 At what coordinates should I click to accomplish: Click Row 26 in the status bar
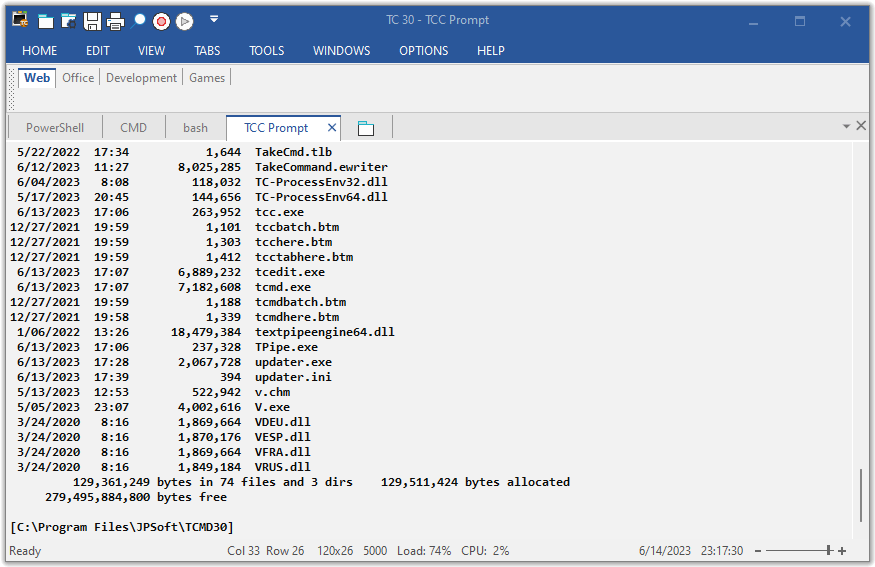tap(285, 551)
